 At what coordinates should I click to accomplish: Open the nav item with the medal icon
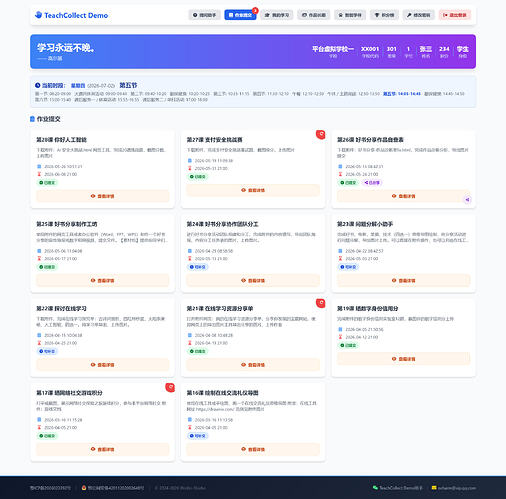click(x=350, y=15)
